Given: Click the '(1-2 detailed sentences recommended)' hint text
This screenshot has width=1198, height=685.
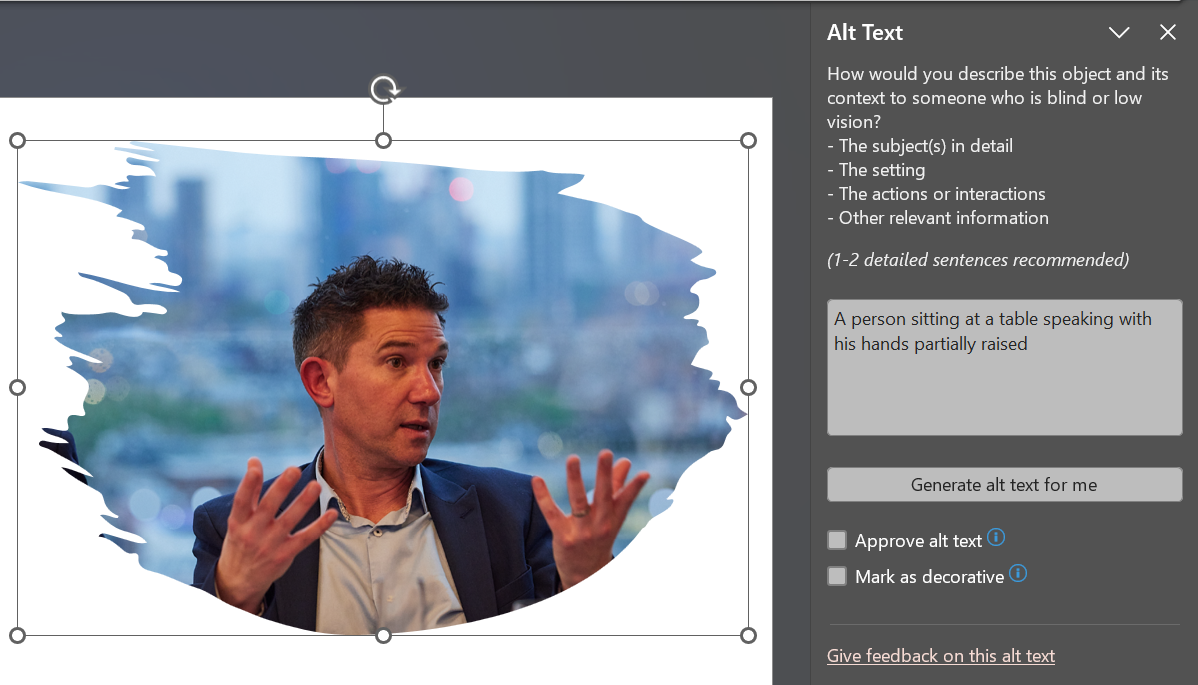Looking at the screenshot, I should click(x=978, y=260).
